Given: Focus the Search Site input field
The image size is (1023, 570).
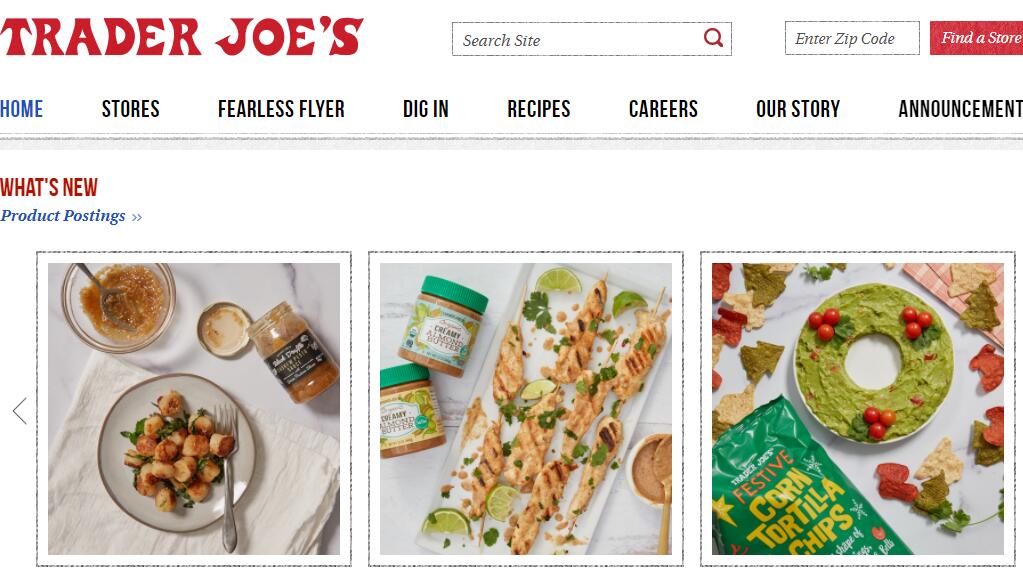Looking at the screenshot, I should pos(577,39).
